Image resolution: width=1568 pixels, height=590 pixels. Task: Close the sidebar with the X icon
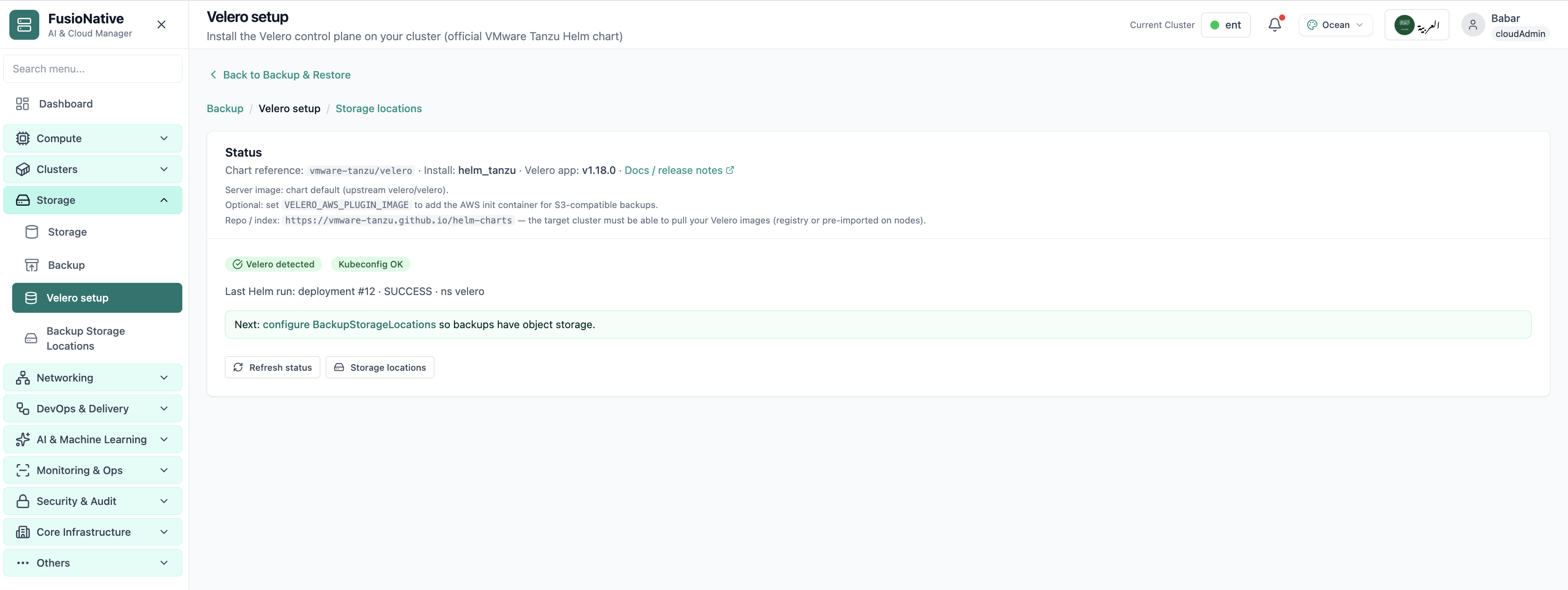tap(161, 24)
